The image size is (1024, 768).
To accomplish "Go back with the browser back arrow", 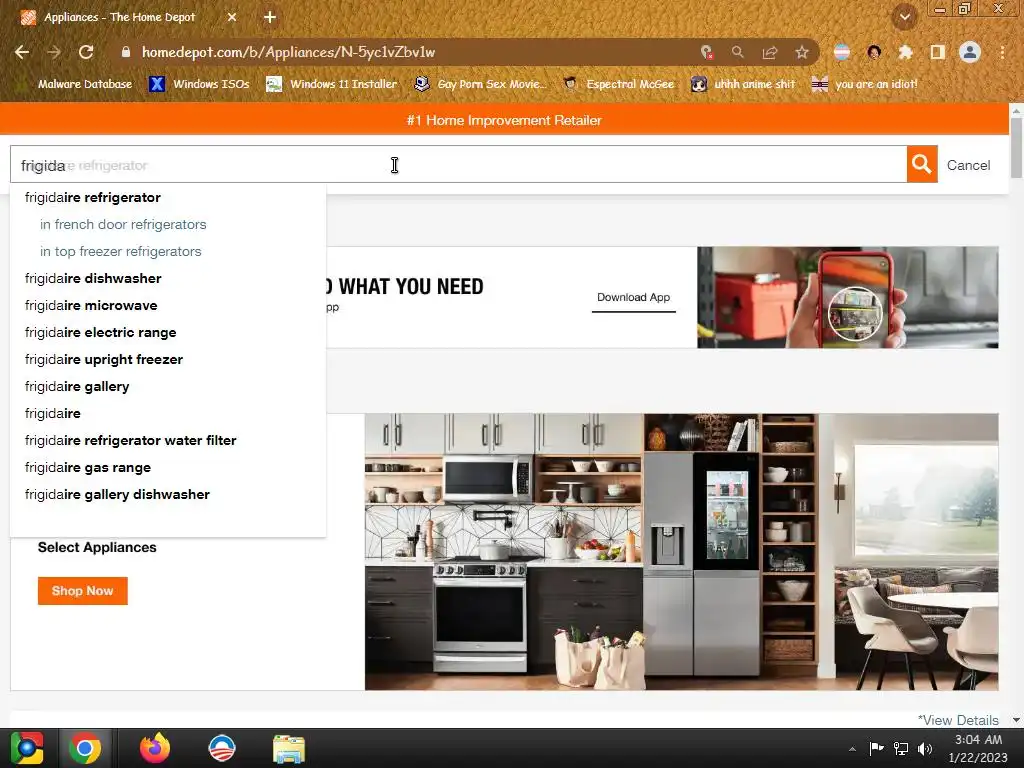I will [x=22, y=52].
